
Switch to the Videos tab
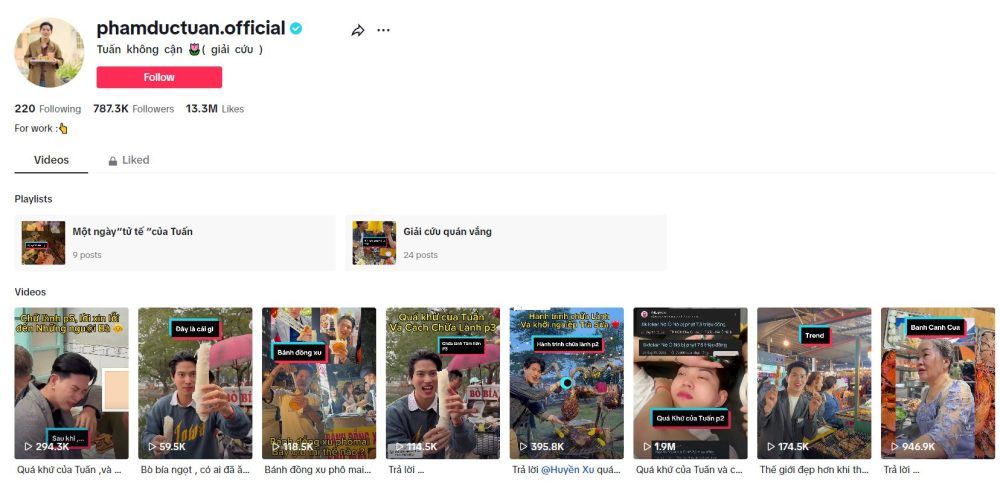(x=51, y=160)
